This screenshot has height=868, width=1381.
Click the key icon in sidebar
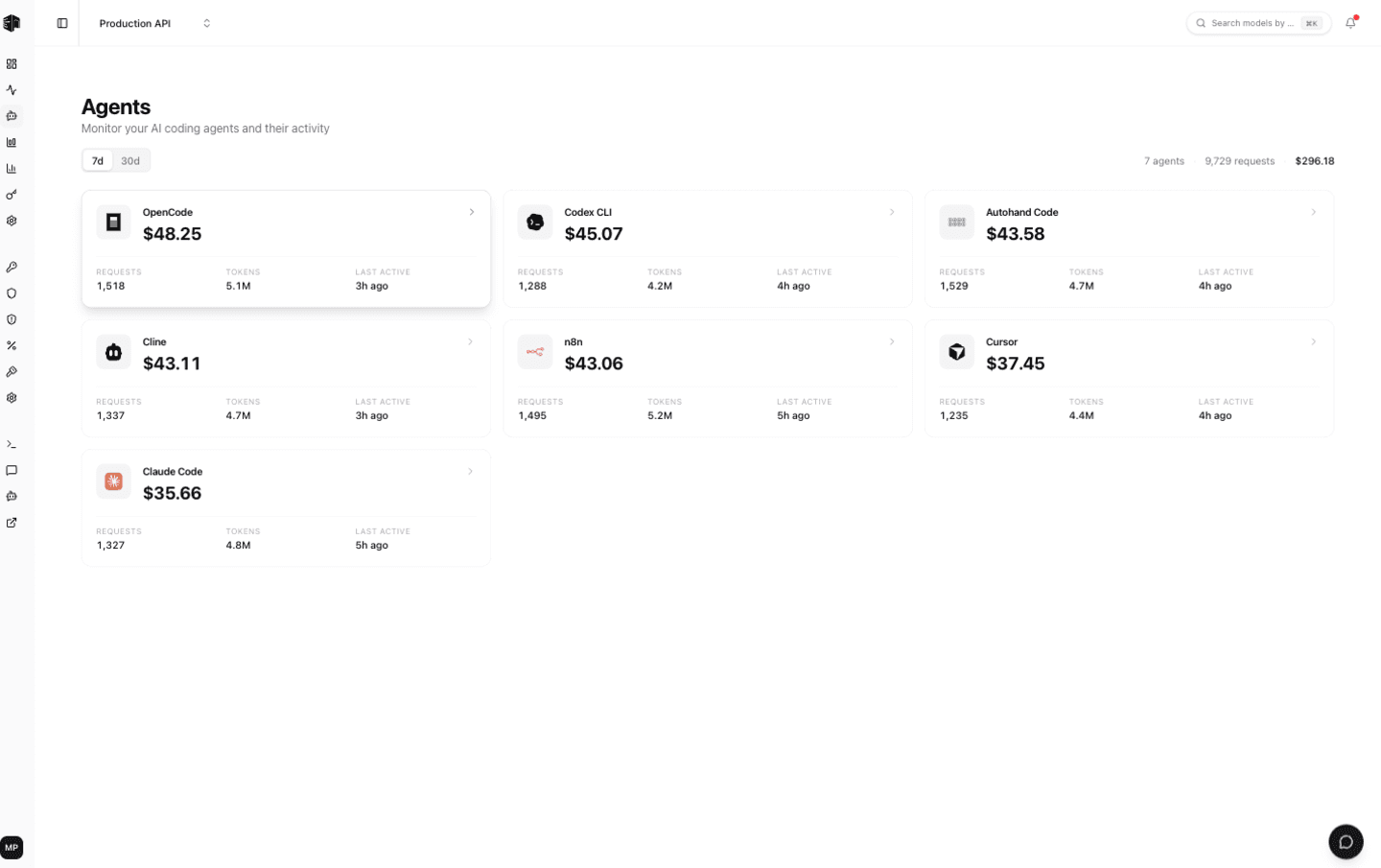(12, 195)
